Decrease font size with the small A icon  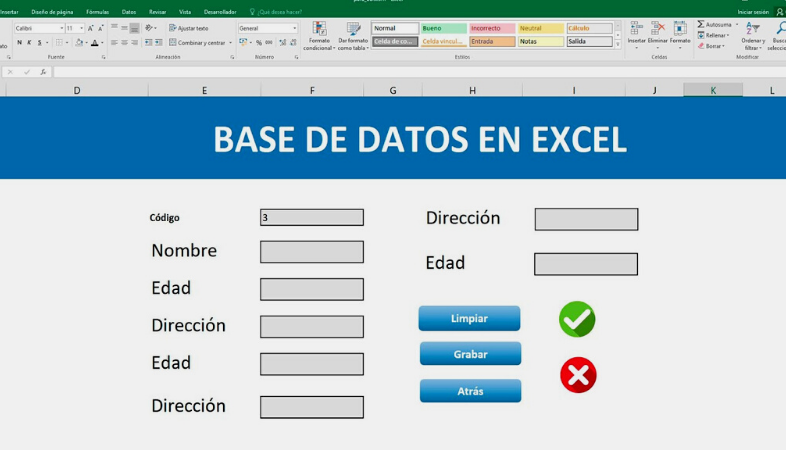pyautogui.click(x=101, y=29)
